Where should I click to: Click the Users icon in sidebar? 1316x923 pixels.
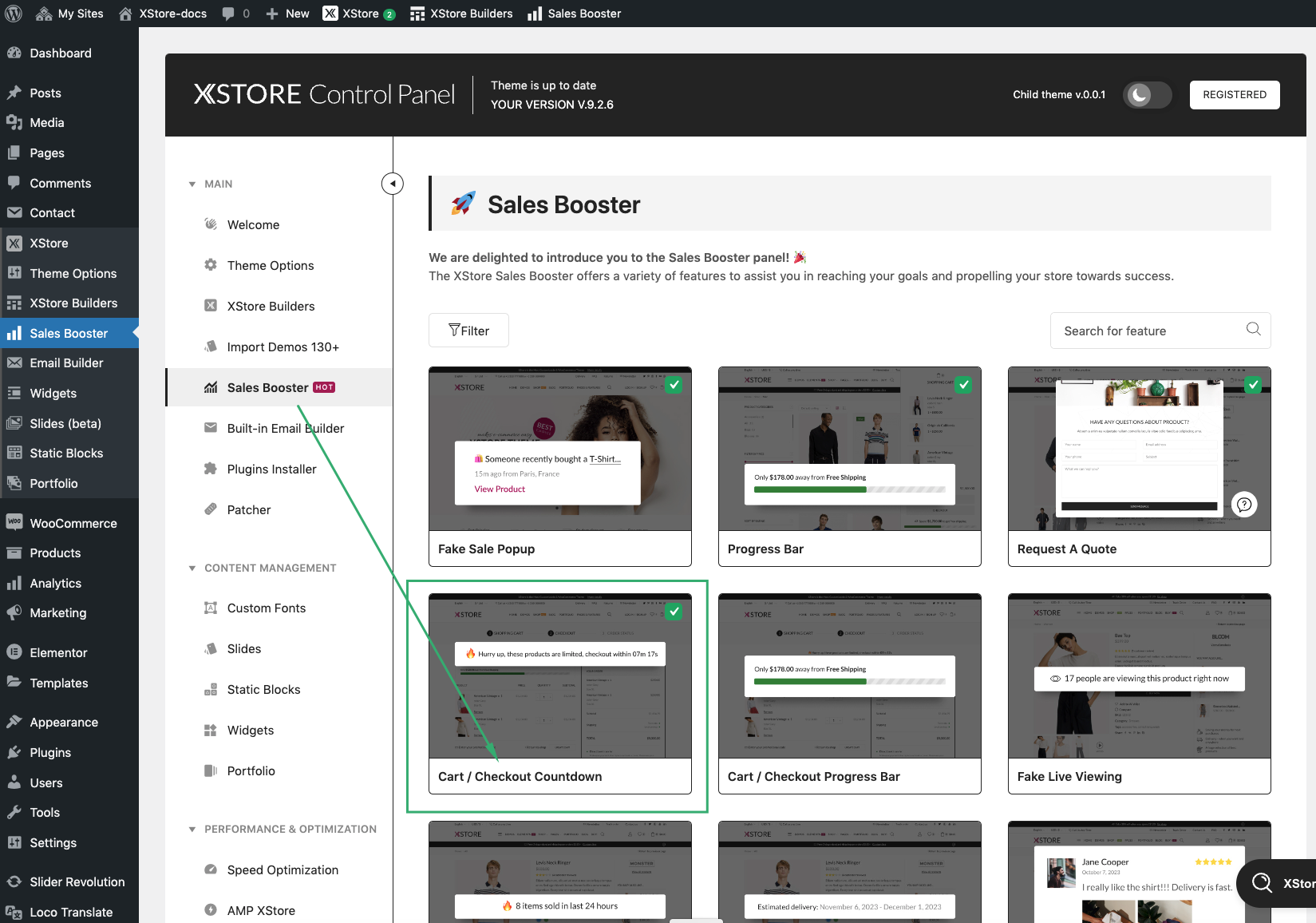[x=14, y=782]
